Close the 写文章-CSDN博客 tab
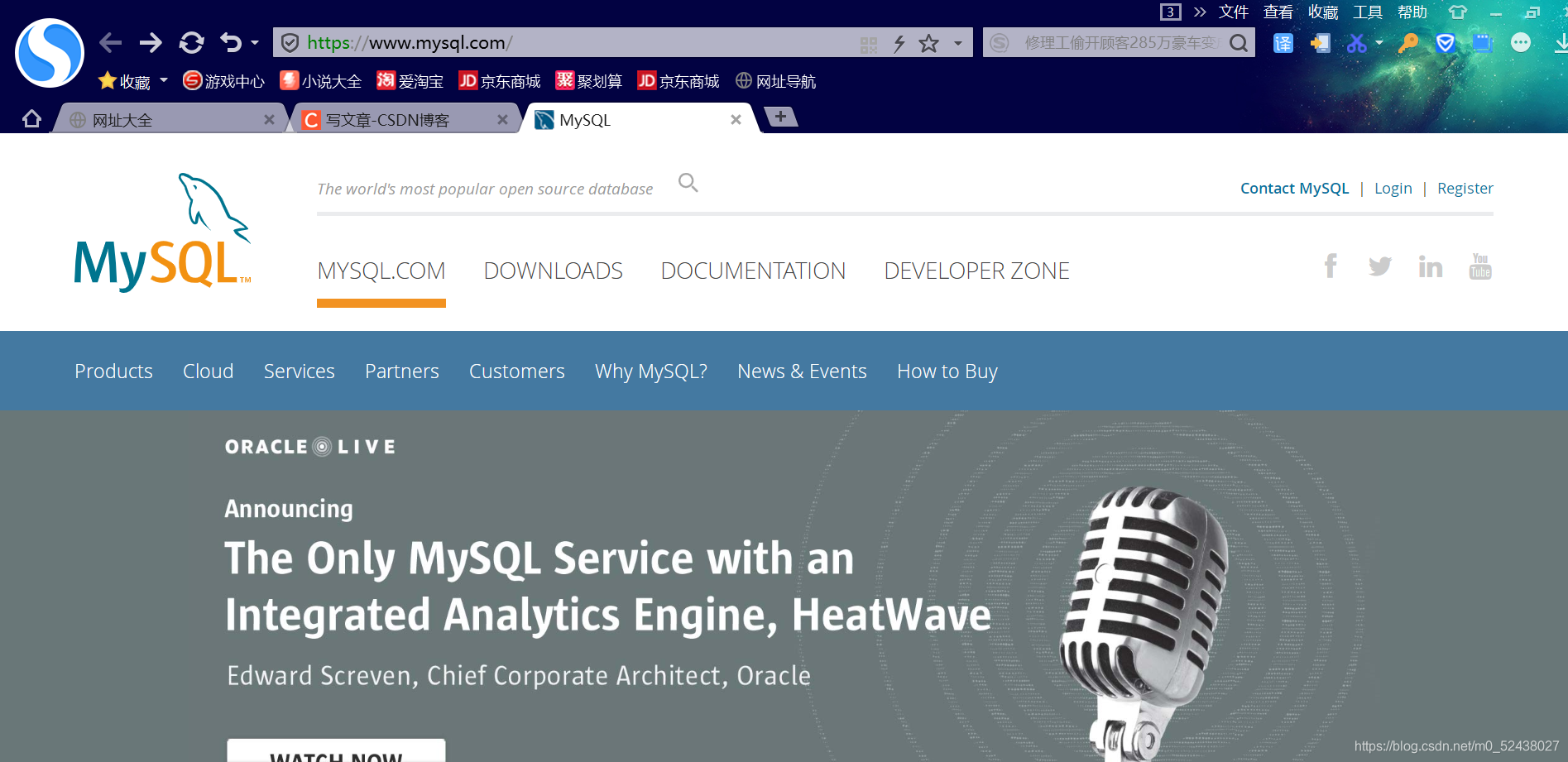 (502, 120)
